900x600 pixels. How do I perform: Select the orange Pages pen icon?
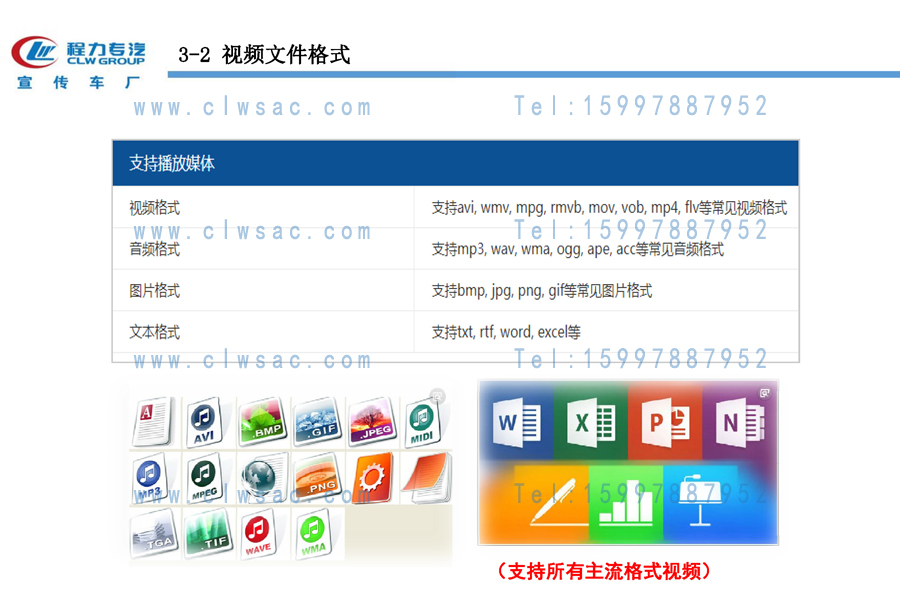552,504
